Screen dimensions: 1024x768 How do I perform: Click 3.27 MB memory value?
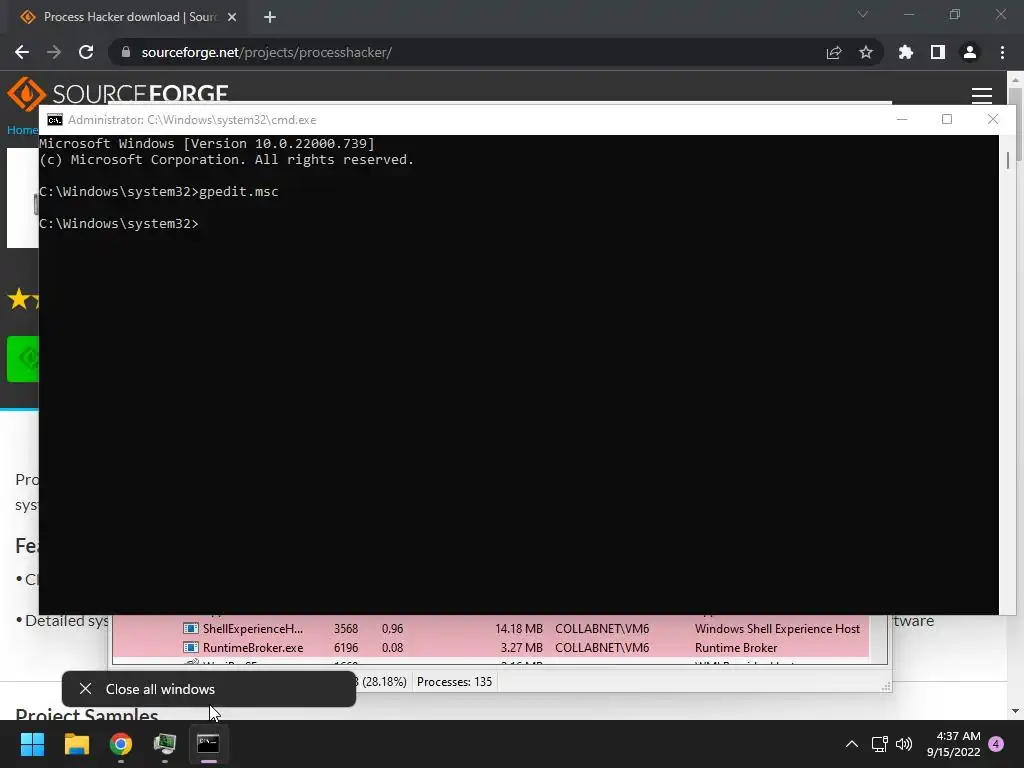[x=521, y=648]
